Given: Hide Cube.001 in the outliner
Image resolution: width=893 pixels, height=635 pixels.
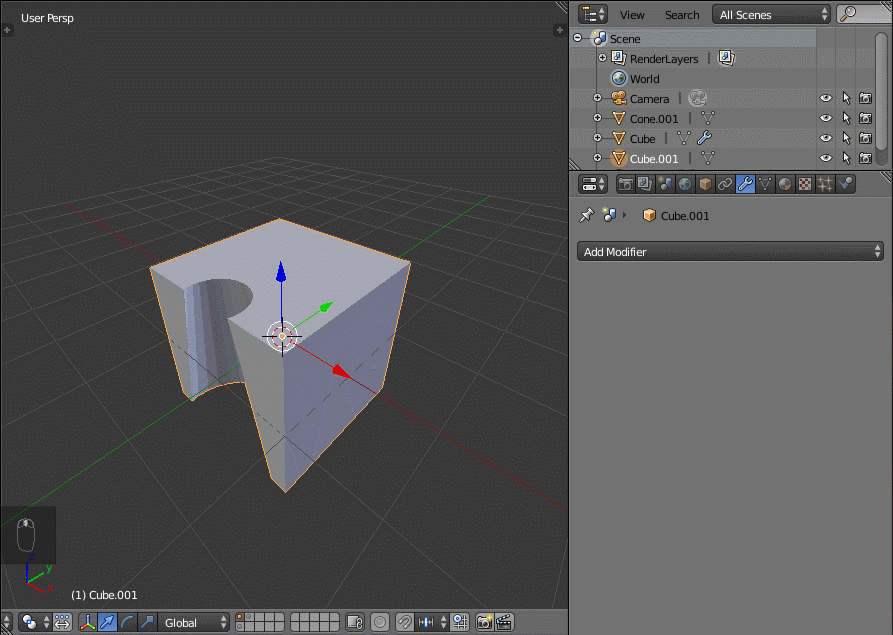Looking at the screenshot, I should coord(825,158).
